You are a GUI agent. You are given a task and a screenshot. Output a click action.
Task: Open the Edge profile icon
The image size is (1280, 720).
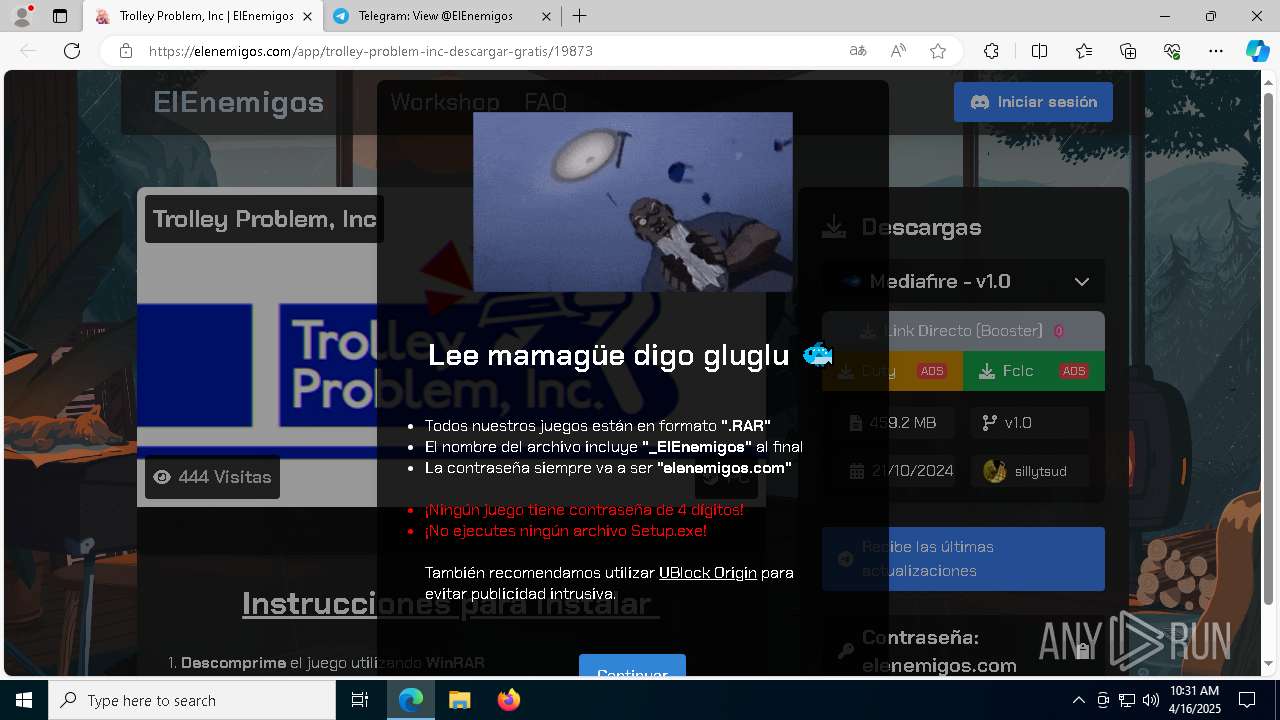click(x=22, y=16)
